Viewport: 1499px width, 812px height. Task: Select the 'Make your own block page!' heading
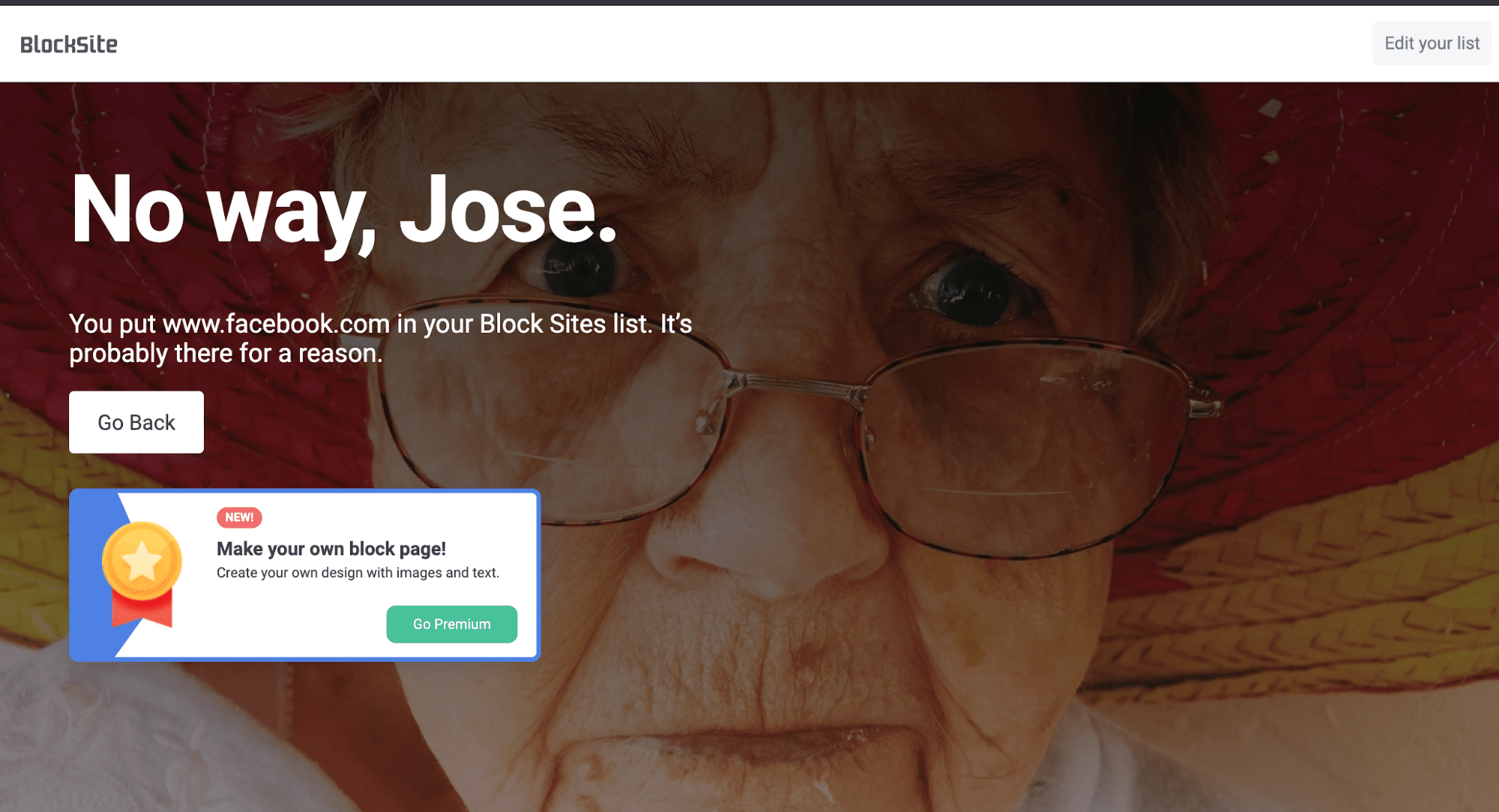click(x=331, y=549)
